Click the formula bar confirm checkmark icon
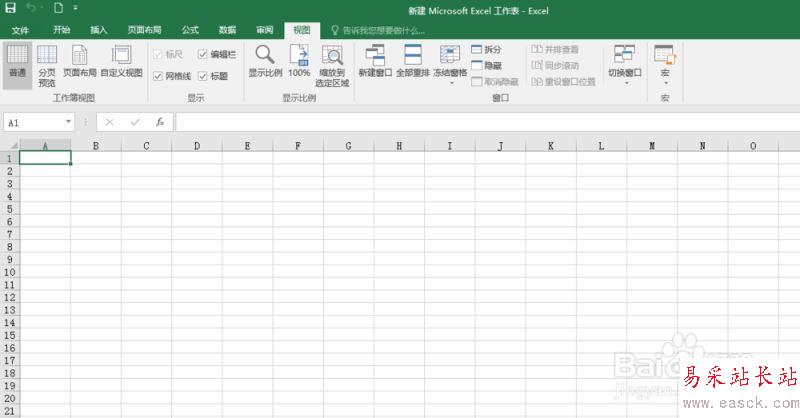 pyautogui.click(x=135, y=122)
